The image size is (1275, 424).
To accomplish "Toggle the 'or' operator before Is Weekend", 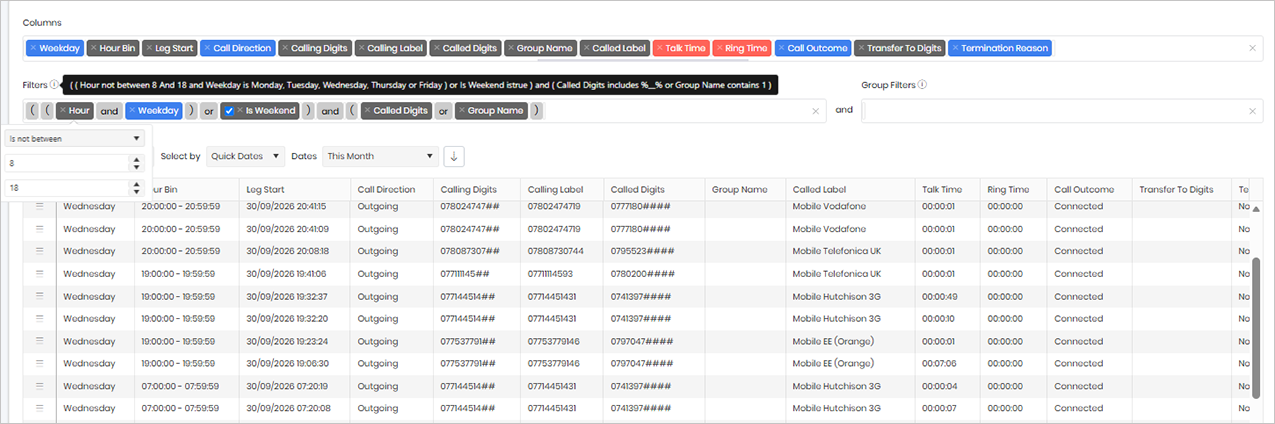I will coord(208,111).
